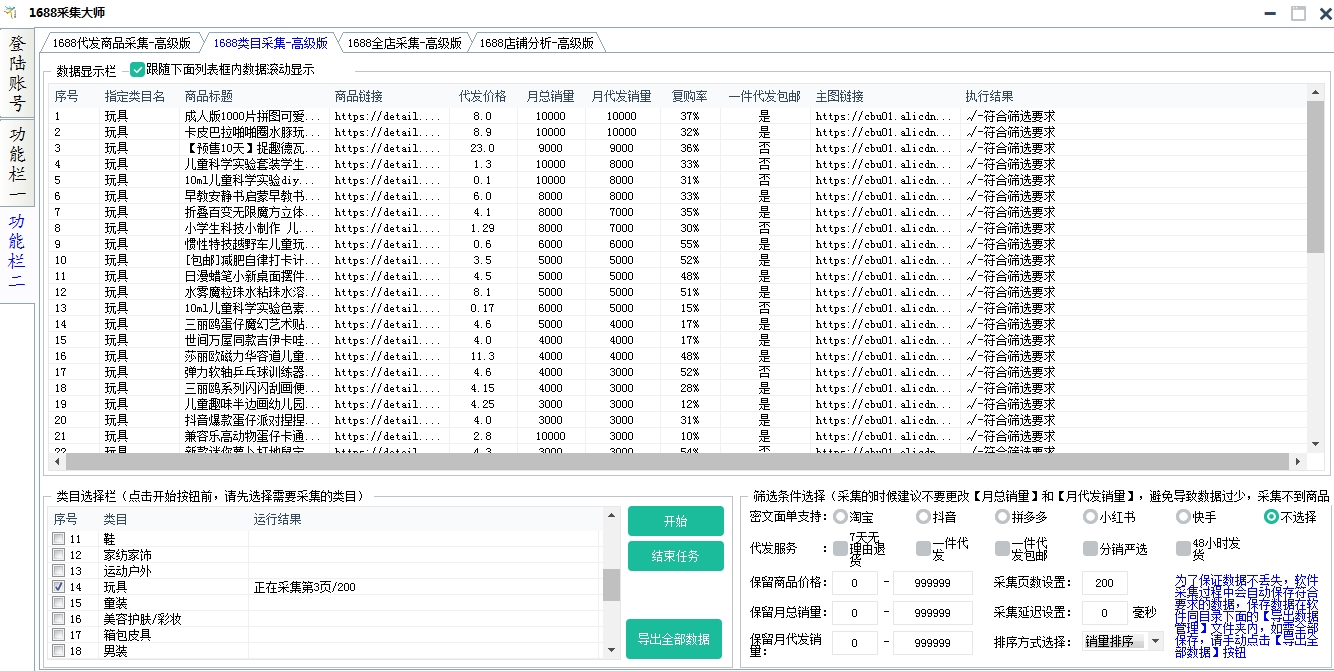This screenshot has height=671, width=1334.
Task: Select the row titled 日漫蜡笔小新桌面摆件
Action: click(x=678, y=276)
